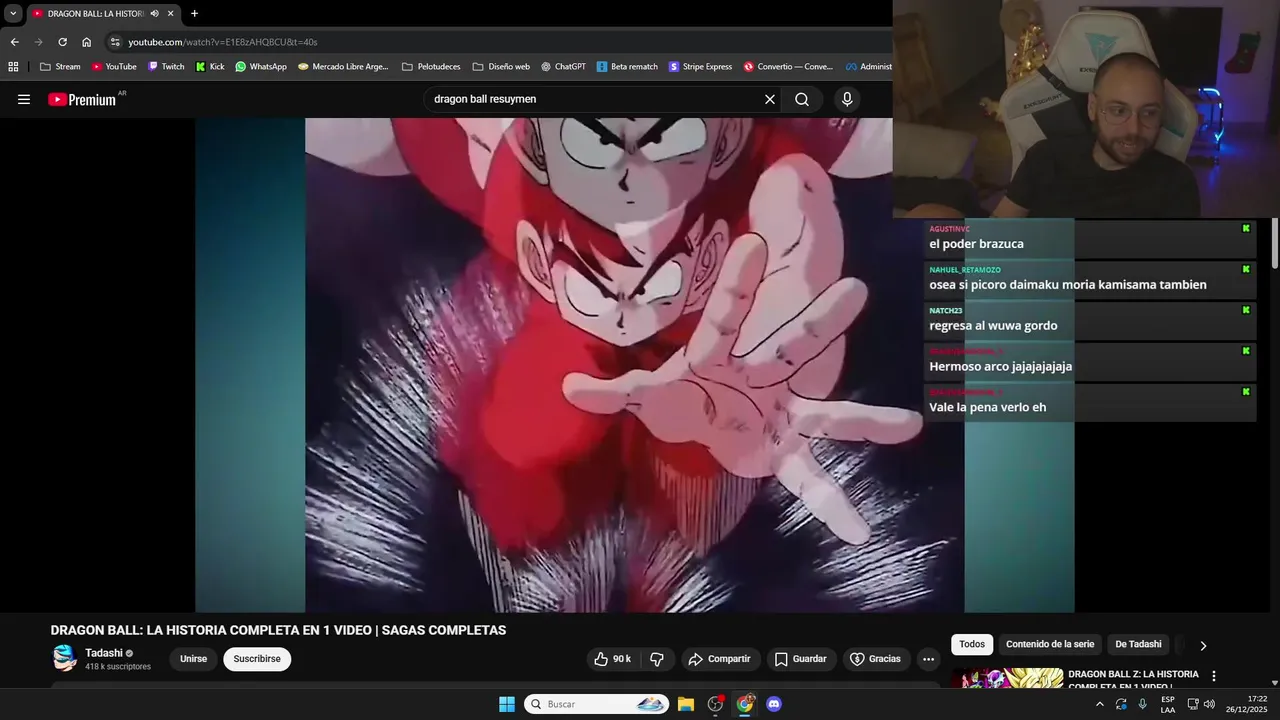Switch to Chrome in the taskbar
Screen dimensions: 1280x720
click(x=744, y=704)
